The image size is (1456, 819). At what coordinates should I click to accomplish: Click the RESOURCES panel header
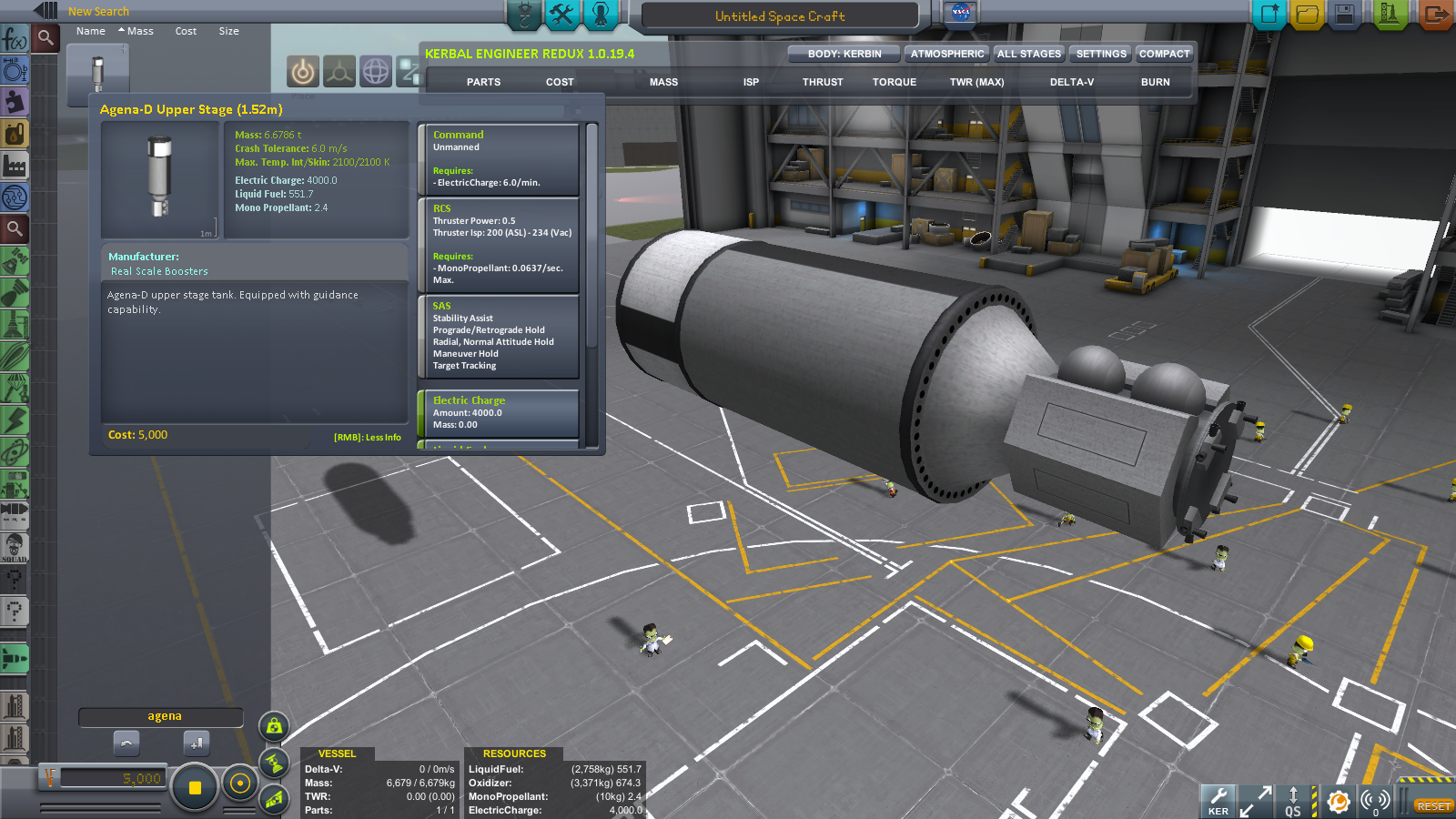pos(514,753)
